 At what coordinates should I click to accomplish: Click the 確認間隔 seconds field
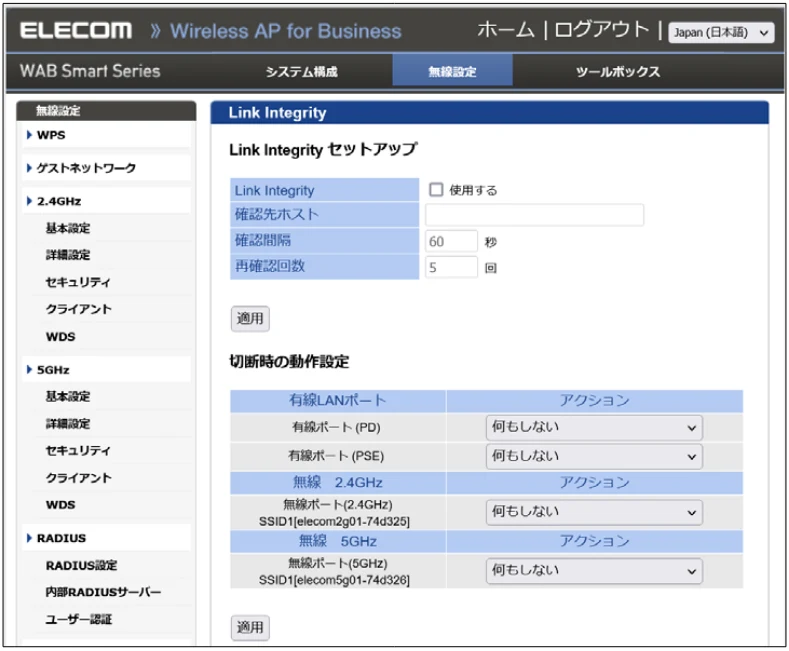pyautogui.click(x=451, y=241)
